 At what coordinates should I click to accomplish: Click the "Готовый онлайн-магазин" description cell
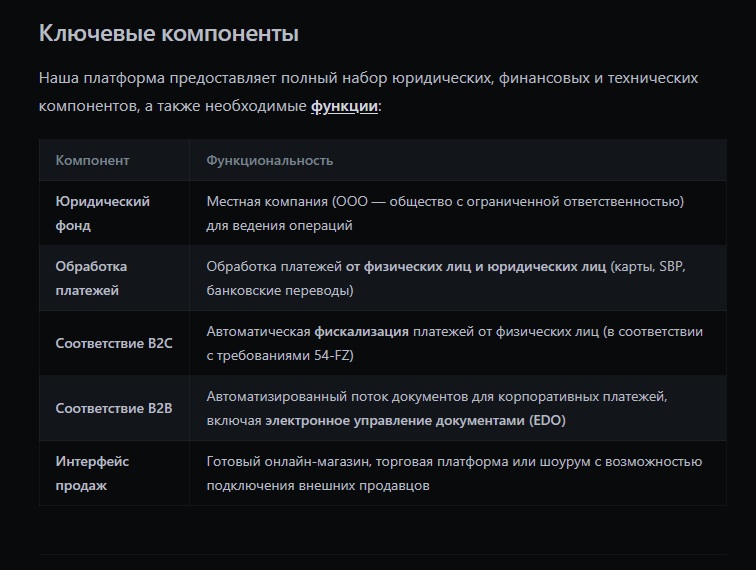pos(454,473)
